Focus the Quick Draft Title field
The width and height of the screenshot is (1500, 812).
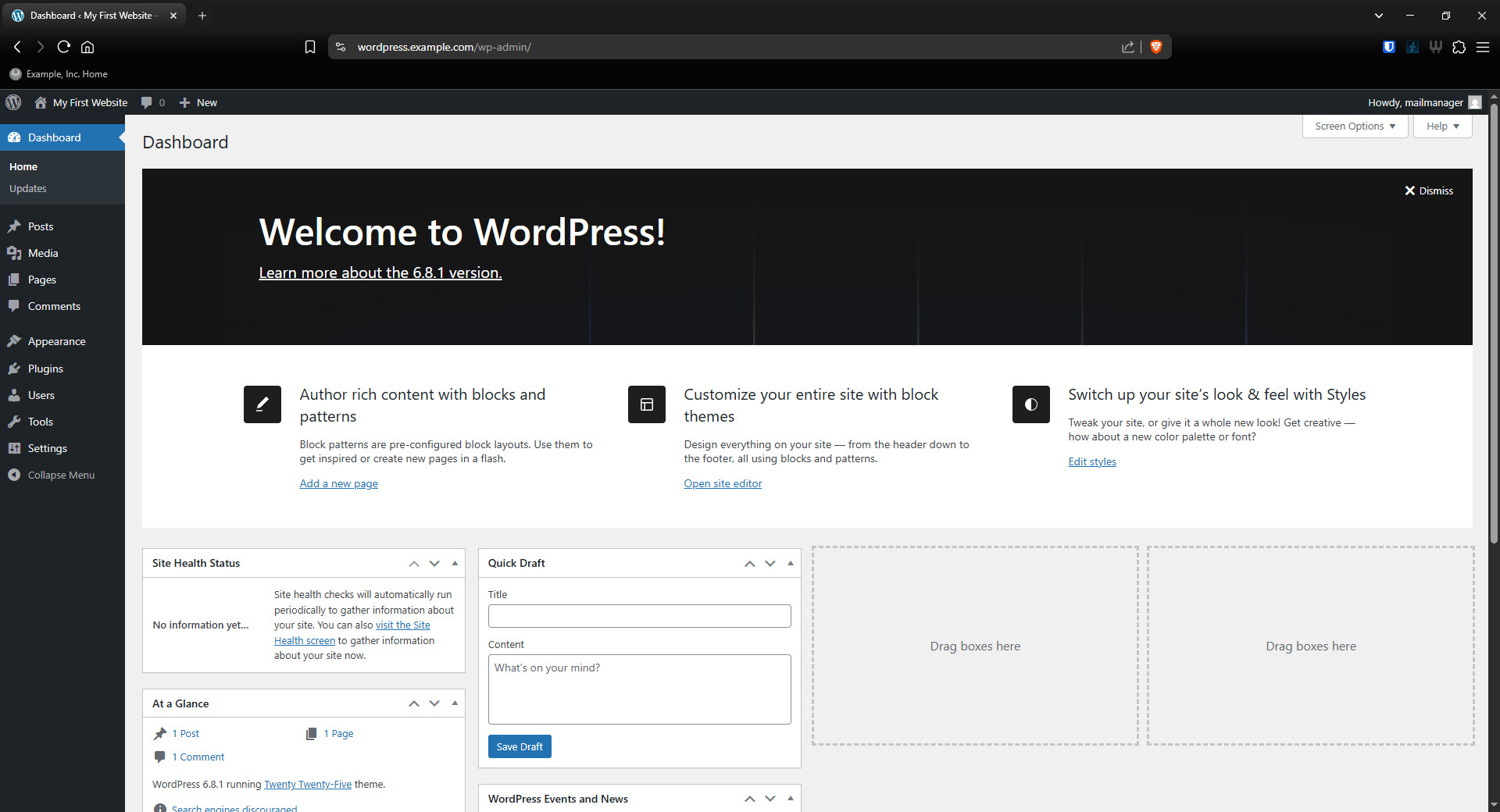point(639,616)
